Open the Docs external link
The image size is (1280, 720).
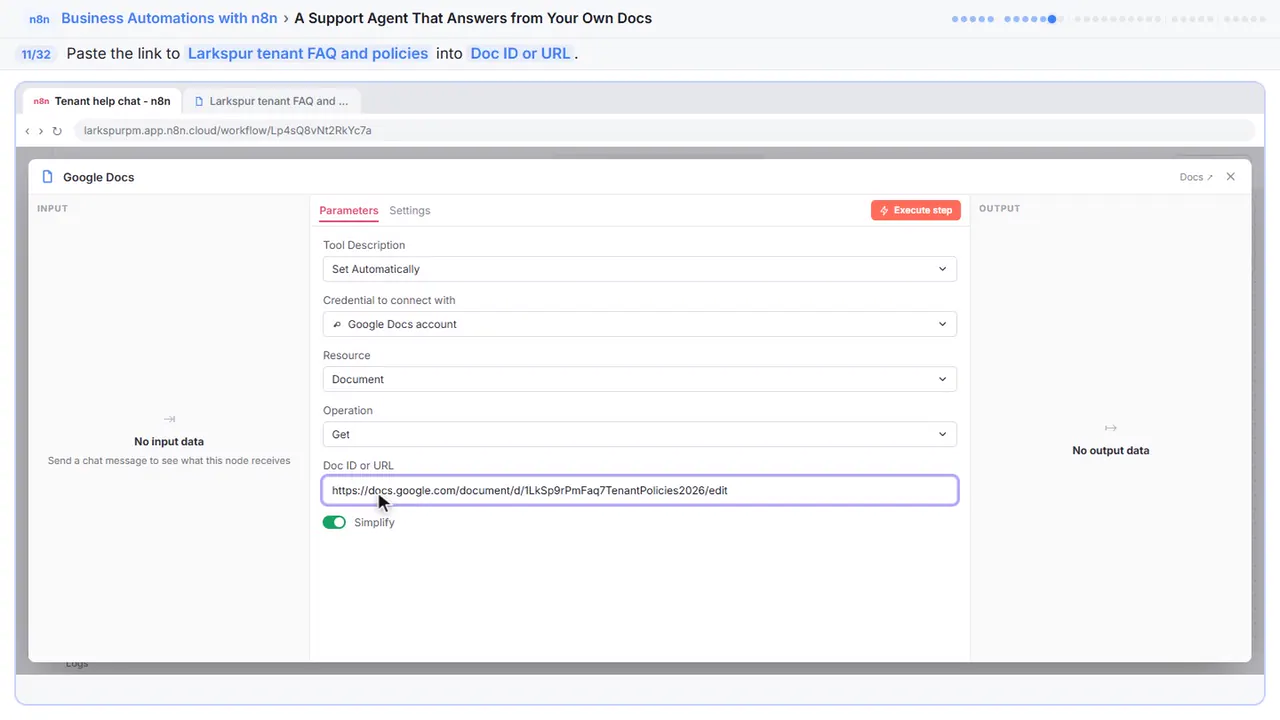[1196, 177]
